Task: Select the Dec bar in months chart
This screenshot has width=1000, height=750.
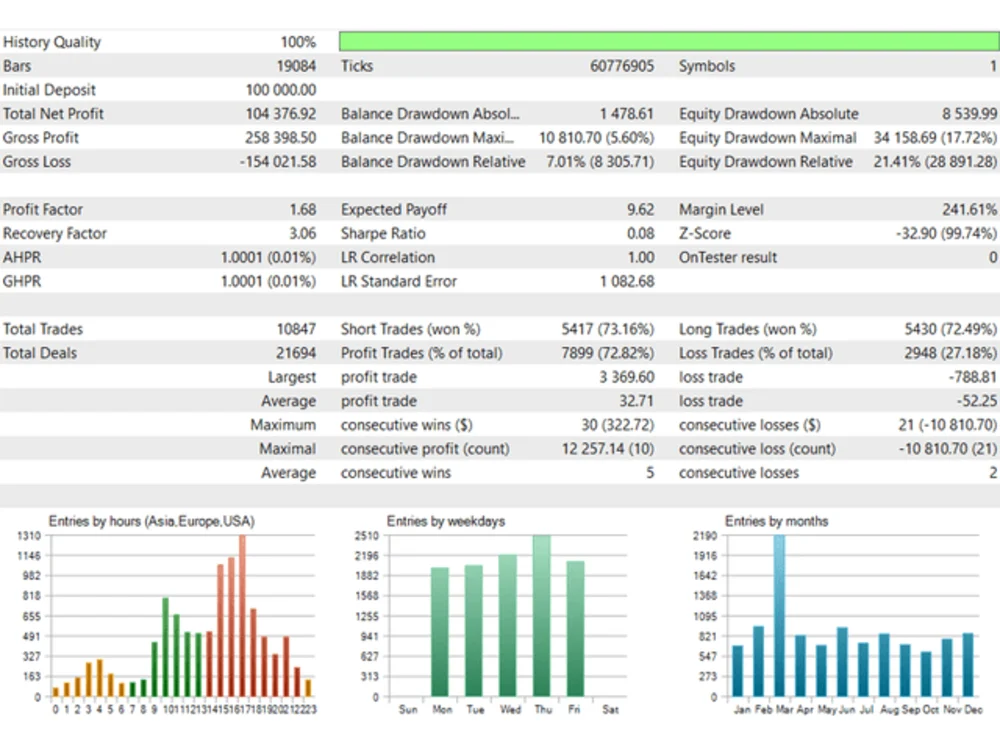Action: click(x=968, y=665)
